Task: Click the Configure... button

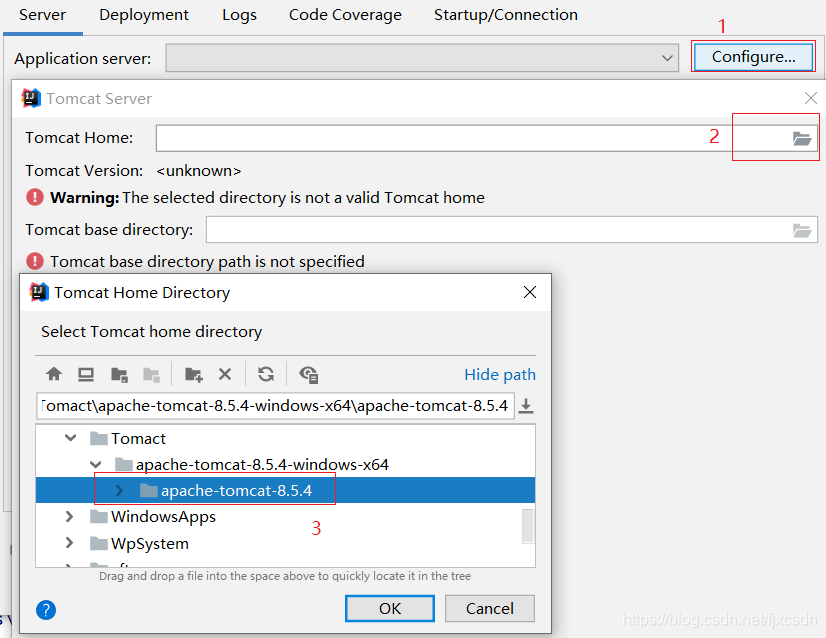Action: [x=753, y=56]
